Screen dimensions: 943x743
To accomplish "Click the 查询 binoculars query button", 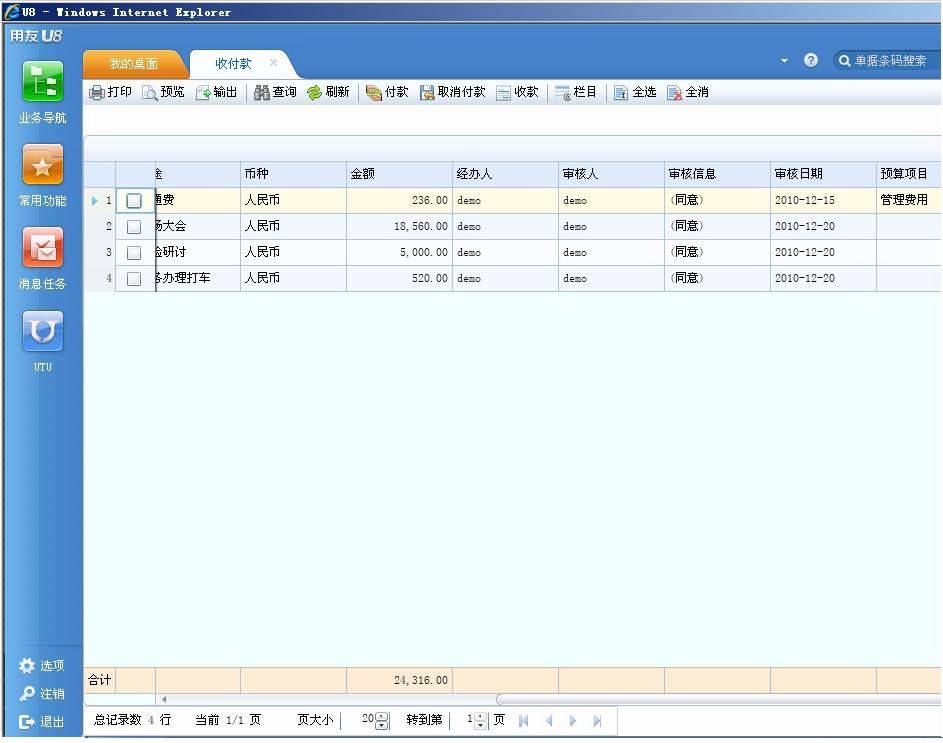I will pos(275,92).
